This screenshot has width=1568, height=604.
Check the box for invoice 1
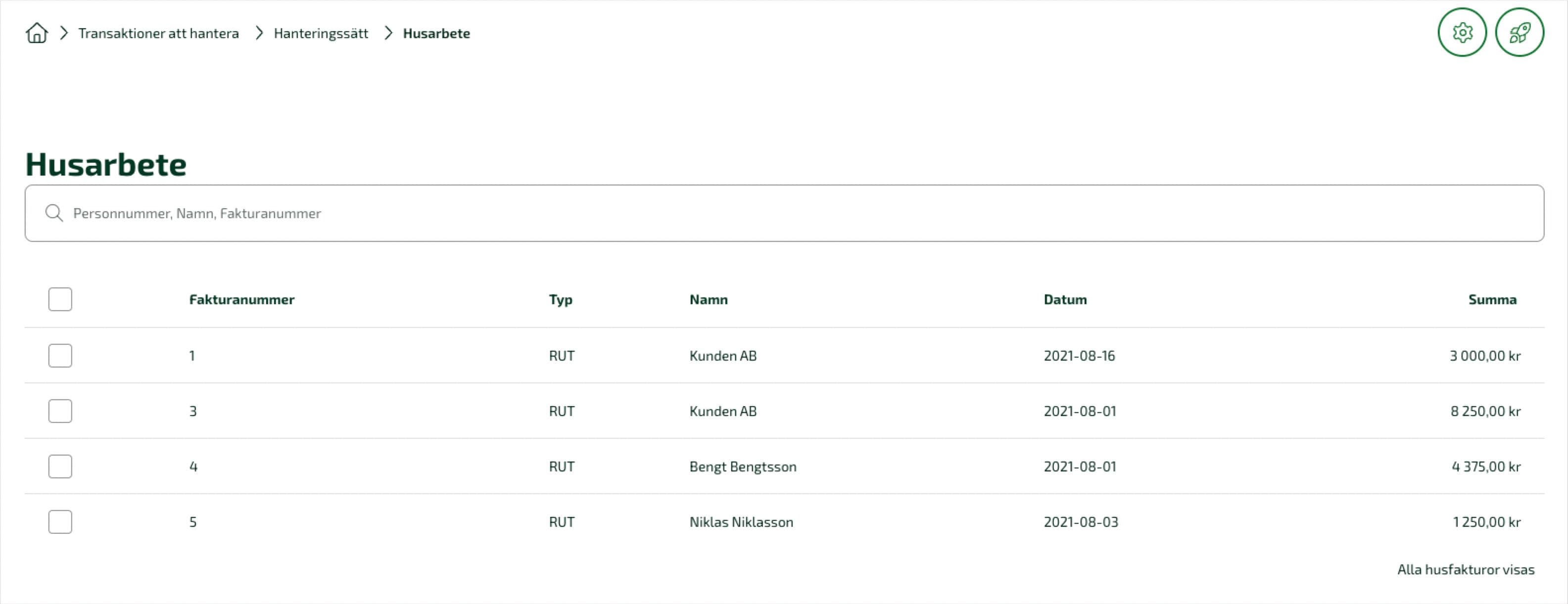[60, 356]
